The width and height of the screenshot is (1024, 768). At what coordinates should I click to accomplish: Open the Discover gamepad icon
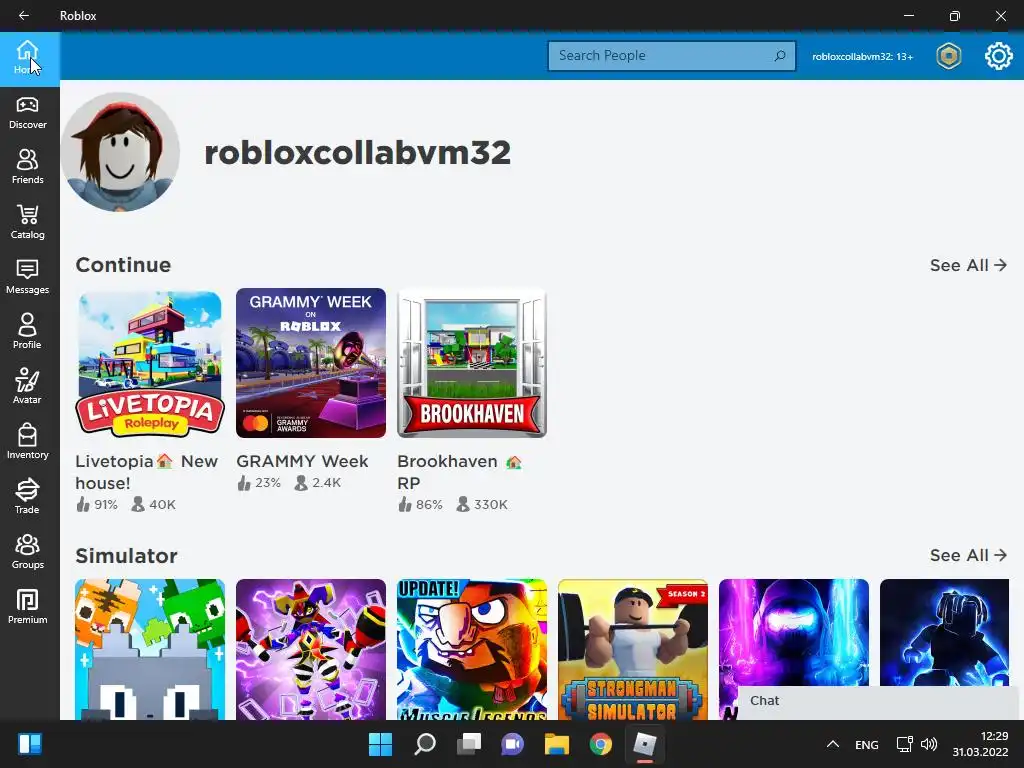pos(27,113)
